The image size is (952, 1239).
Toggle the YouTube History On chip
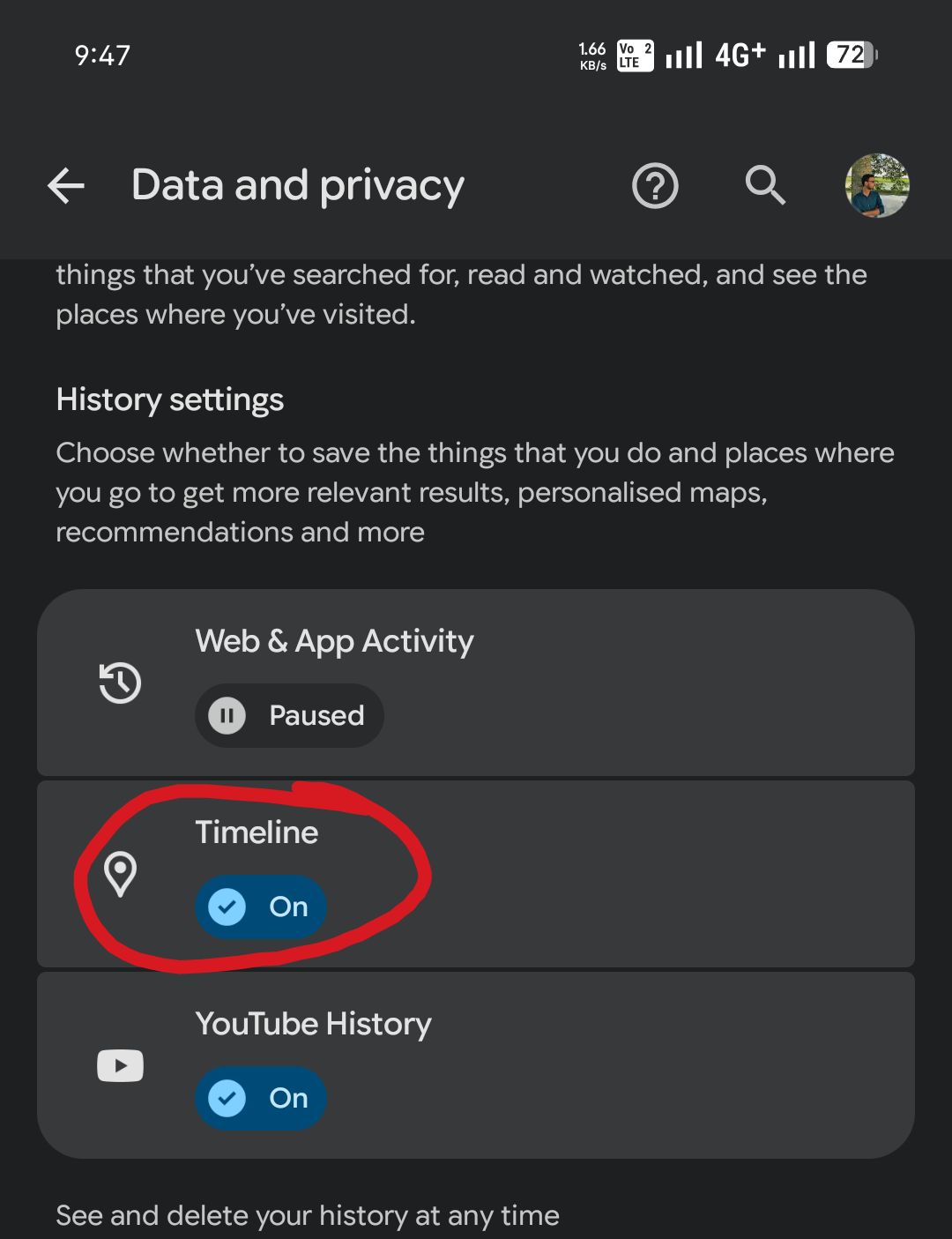click(261, 1098)
